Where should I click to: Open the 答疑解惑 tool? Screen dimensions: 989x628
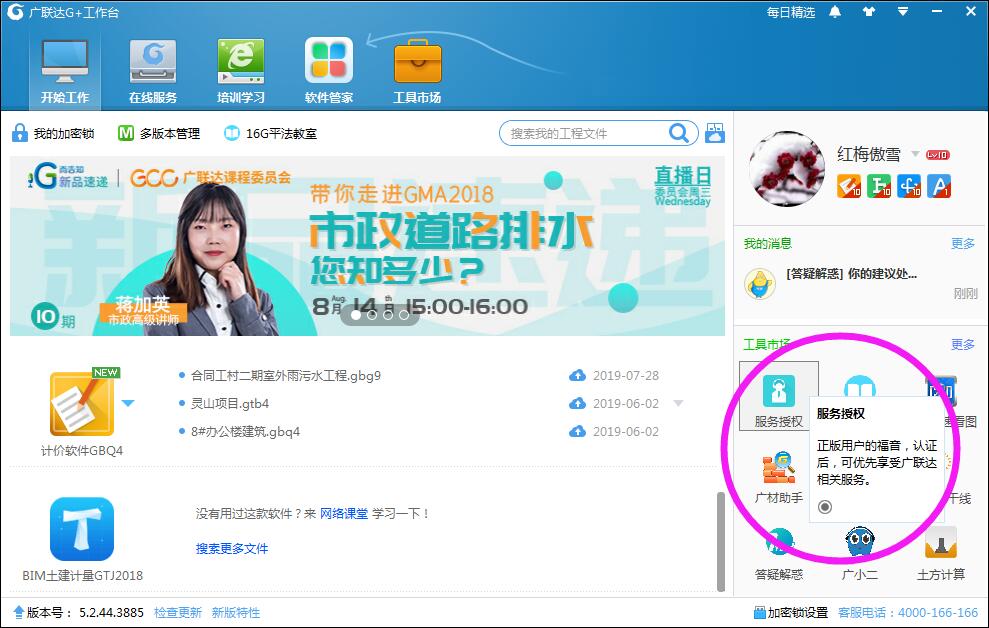click(779, 553)
